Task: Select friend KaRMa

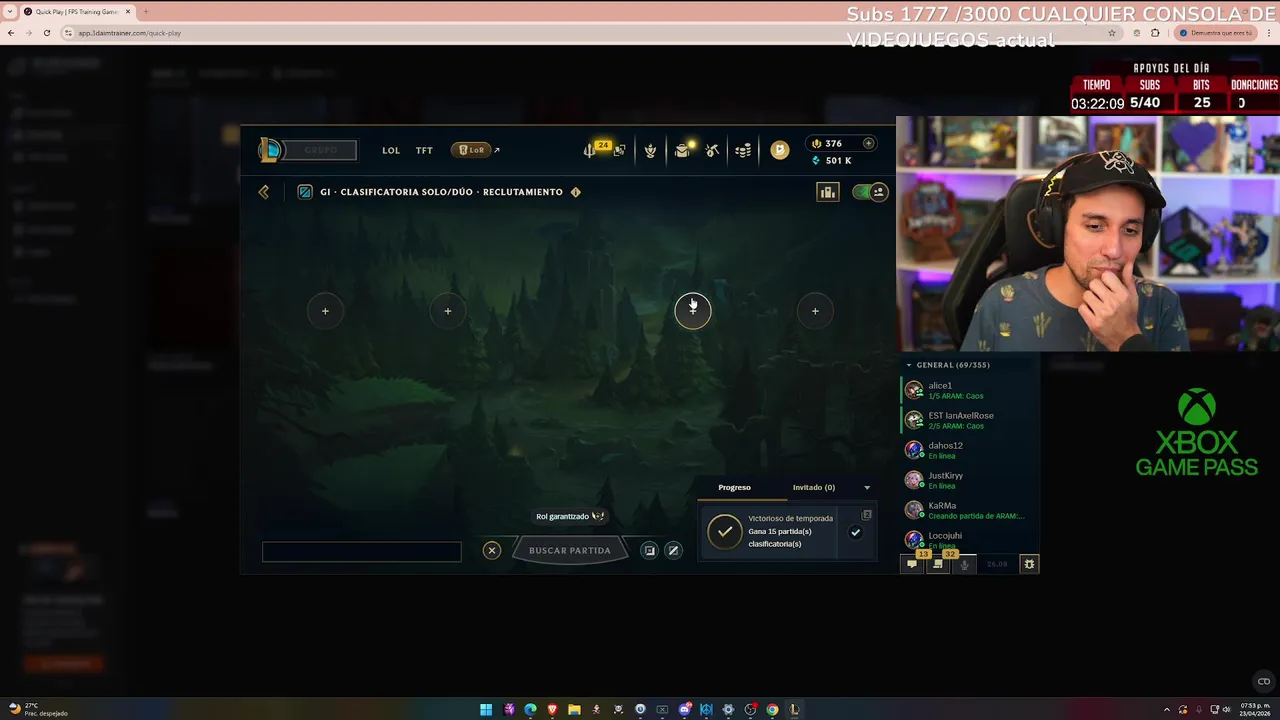Action: coord(970,510)
